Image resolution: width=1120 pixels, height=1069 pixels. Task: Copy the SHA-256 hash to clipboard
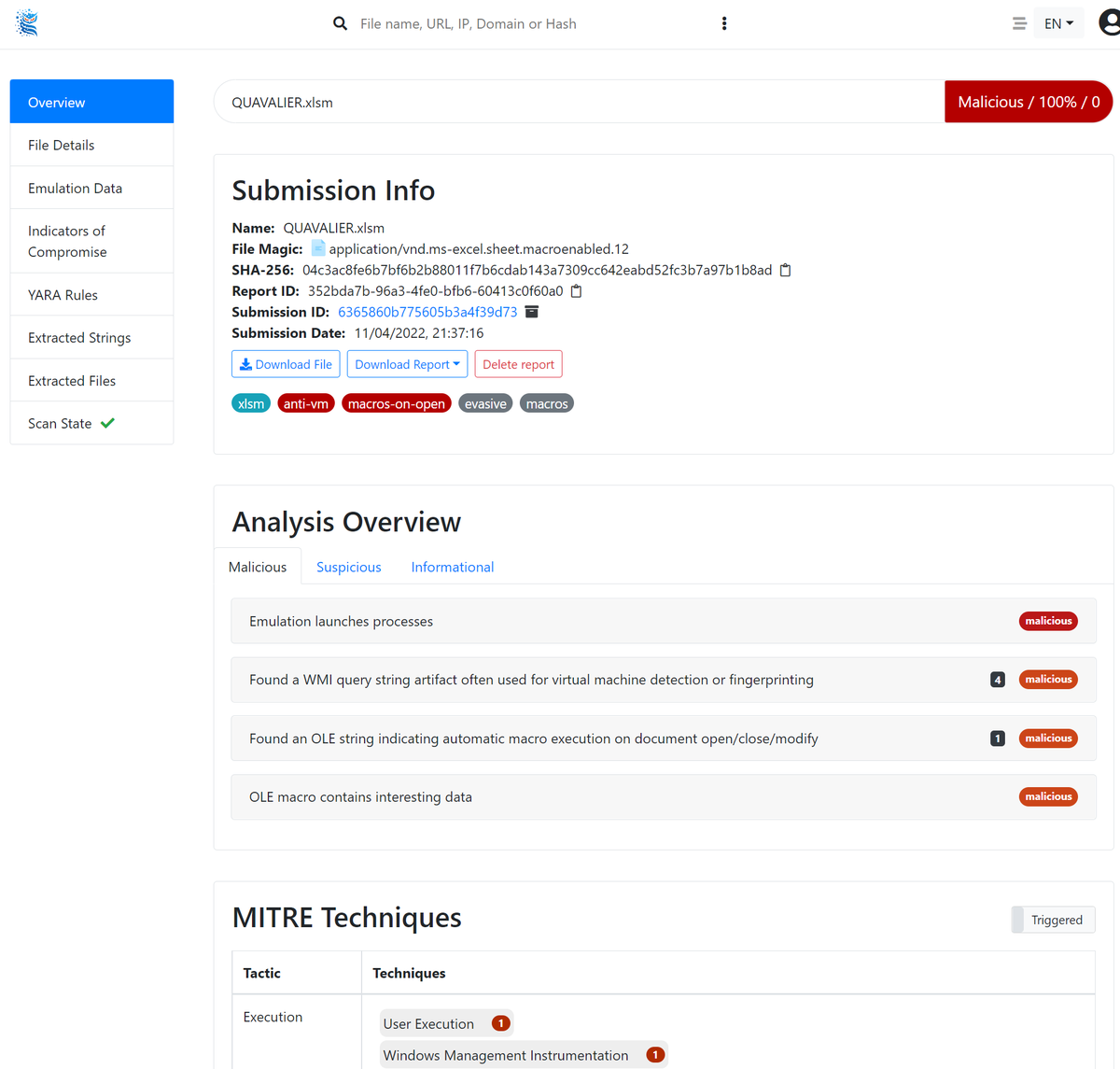point(786,270)
